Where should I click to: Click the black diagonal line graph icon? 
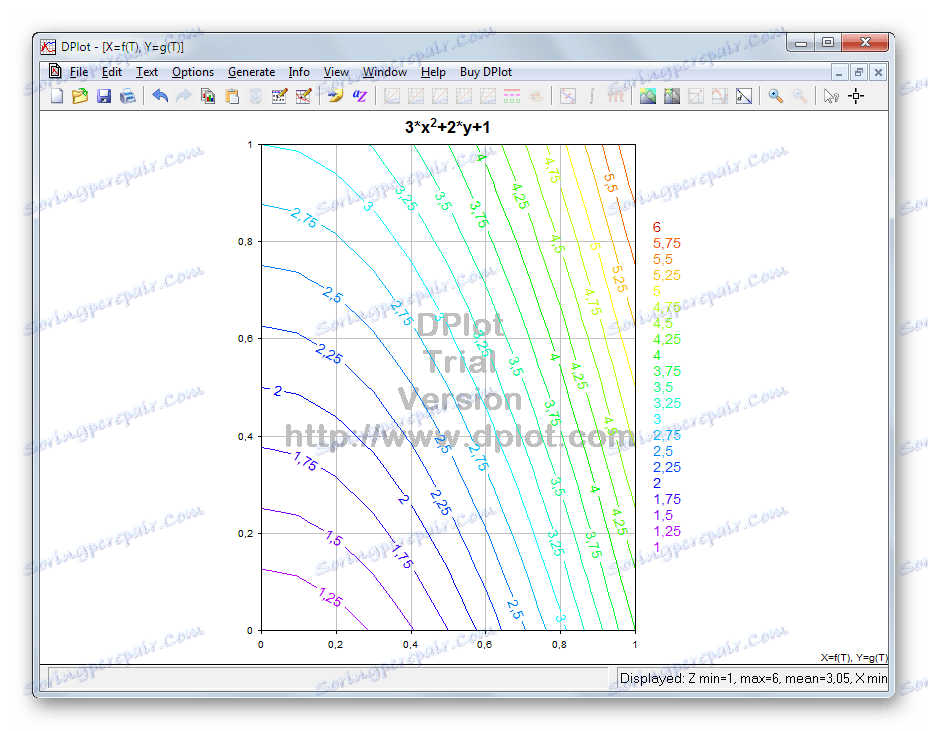coord(744,96)
